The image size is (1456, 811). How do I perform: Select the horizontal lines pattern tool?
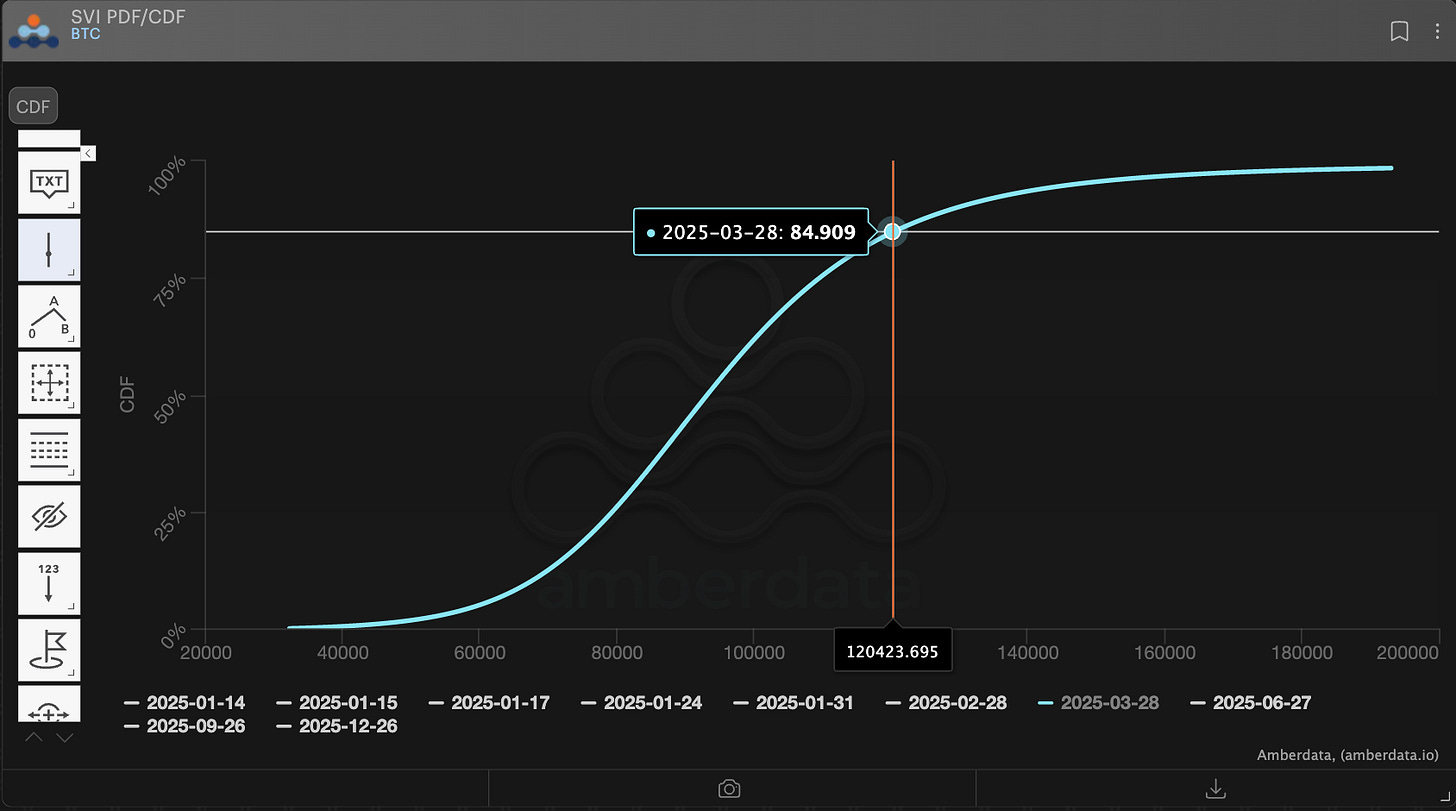[49, 450]
